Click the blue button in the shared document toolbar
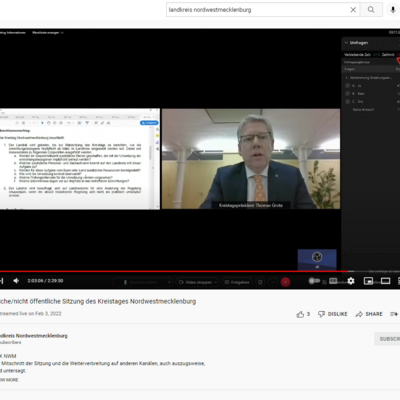Screen dimensions: 400x400 (x=149, y=123)
